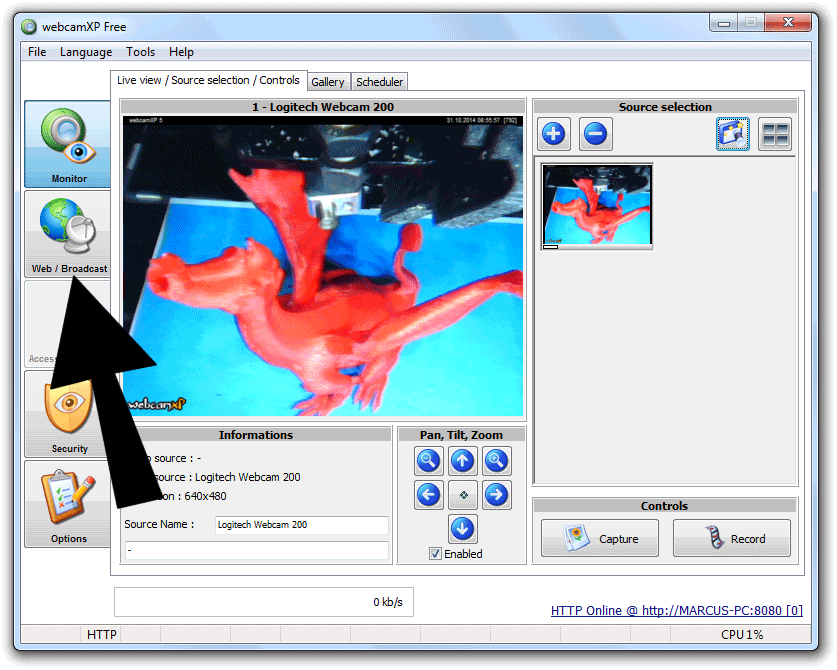The width and height of the screenshot is (837, 670).
Task: Switch to the Scheduler tab
Action: (380, 82)
